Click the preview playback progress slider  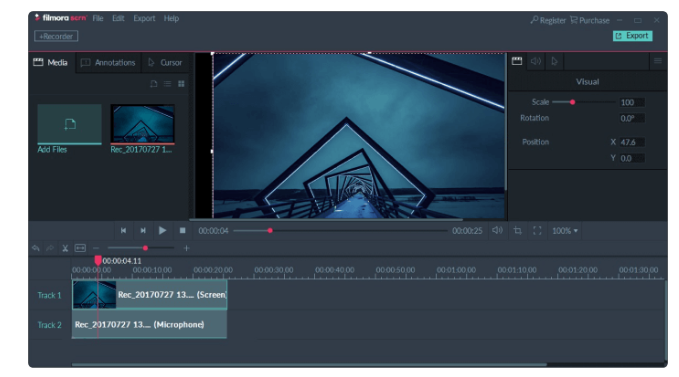point(340,231)
